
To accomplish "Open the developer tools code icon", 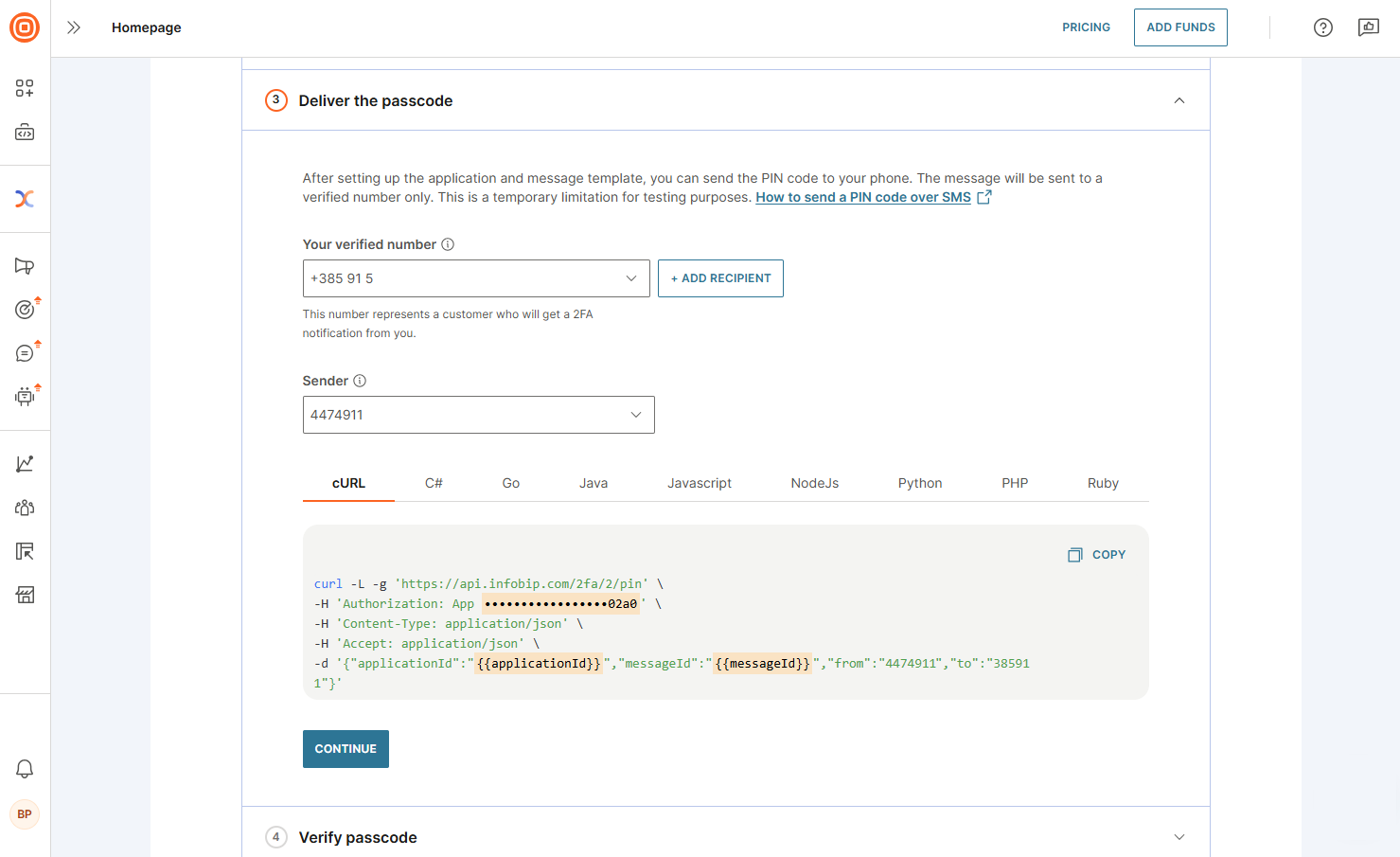I will click(25, 133).
